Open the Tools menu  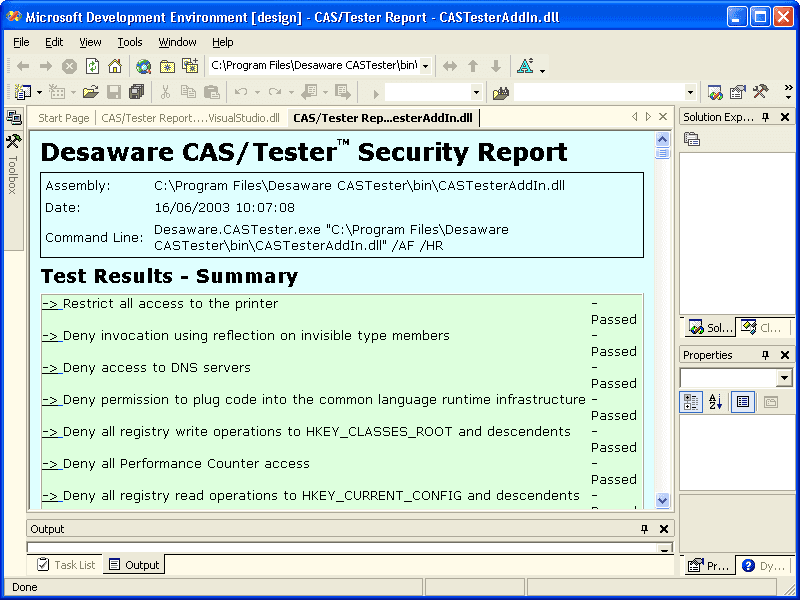pos(130,42)
